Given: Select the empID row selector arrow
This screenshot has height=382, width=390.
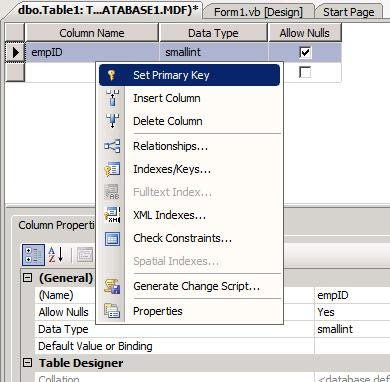Looking at the screenshot, I should (x=15, y=52).
